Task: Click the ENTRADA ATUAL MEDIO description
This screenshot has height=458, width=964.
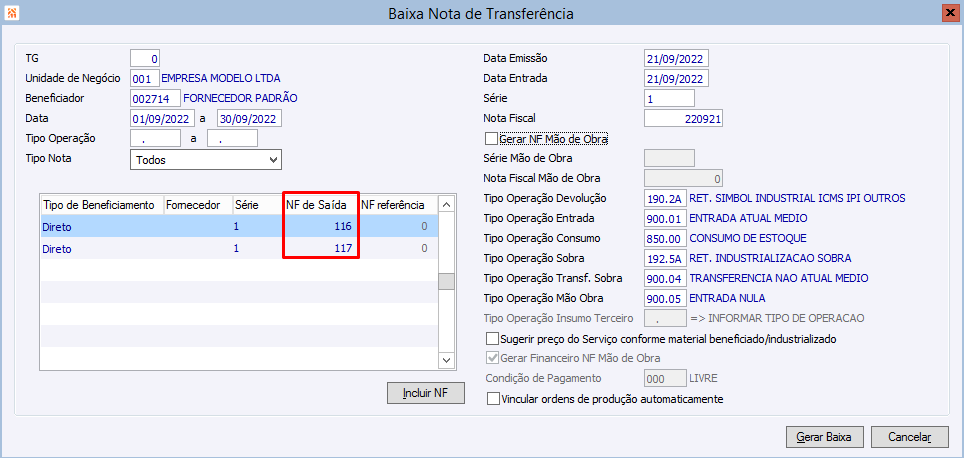Action: [x=748, y=218]
